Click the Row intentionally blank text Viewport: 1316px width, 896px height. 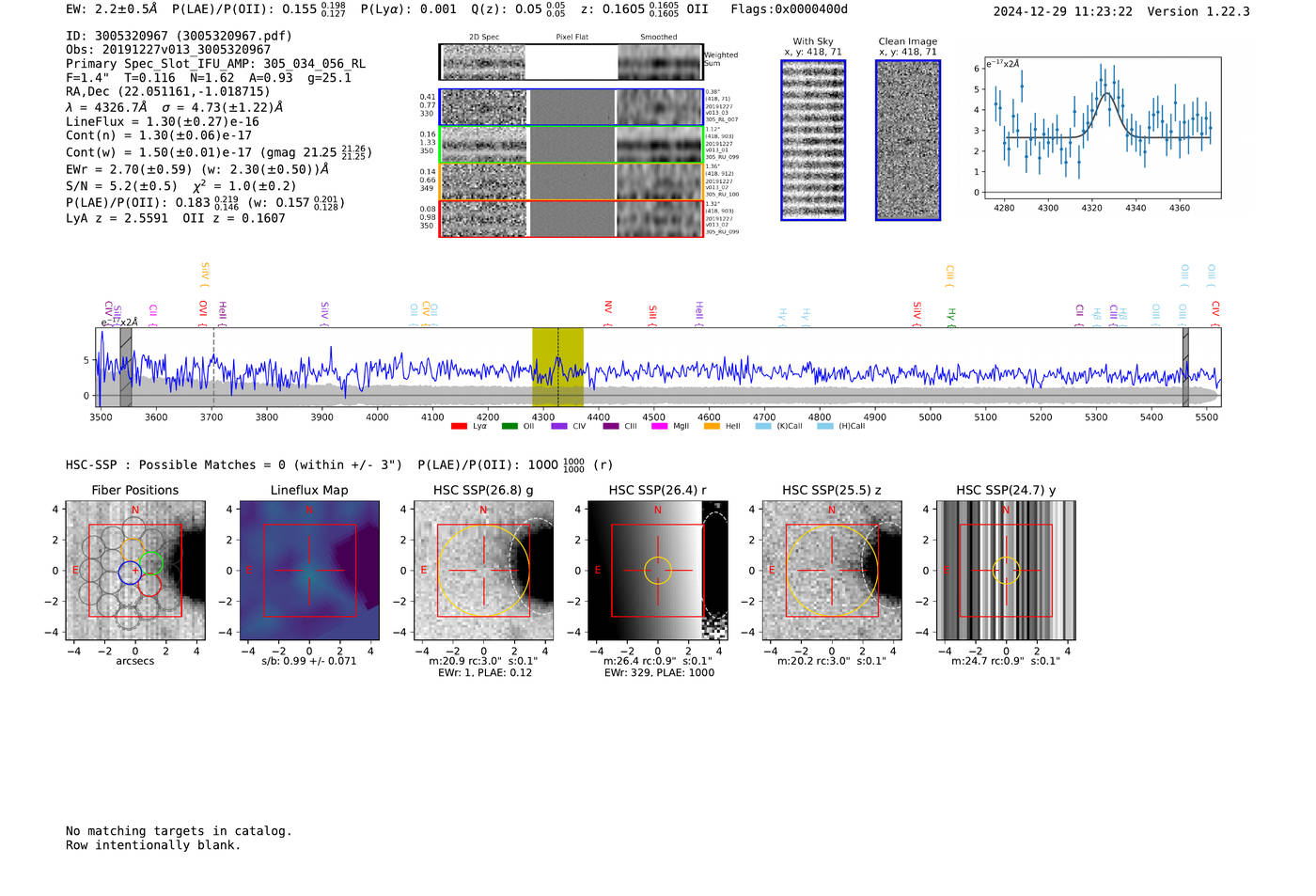pyautogui.click(x=153, y=845)
